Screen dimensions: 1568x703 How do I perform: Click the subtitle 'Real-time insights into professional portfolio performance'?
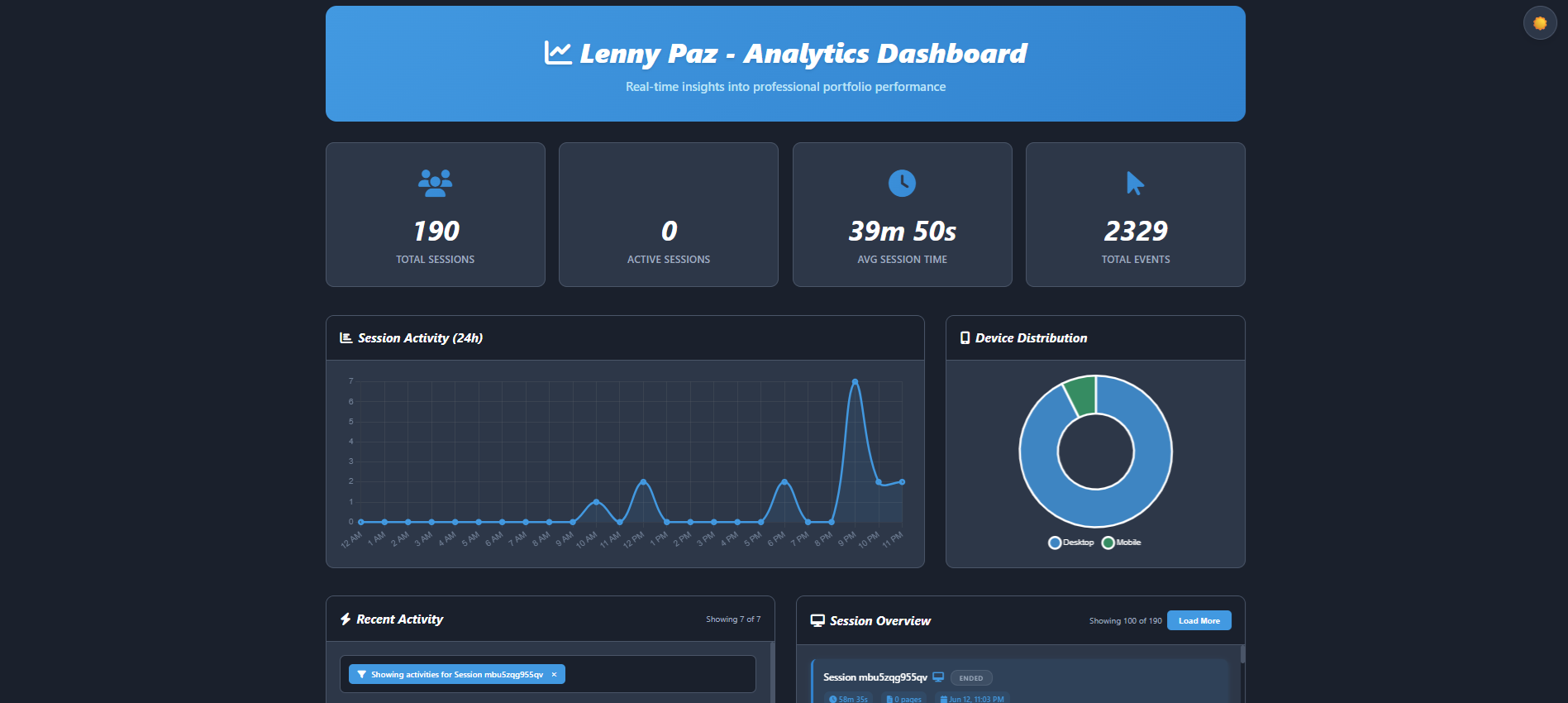coord(785,87)
